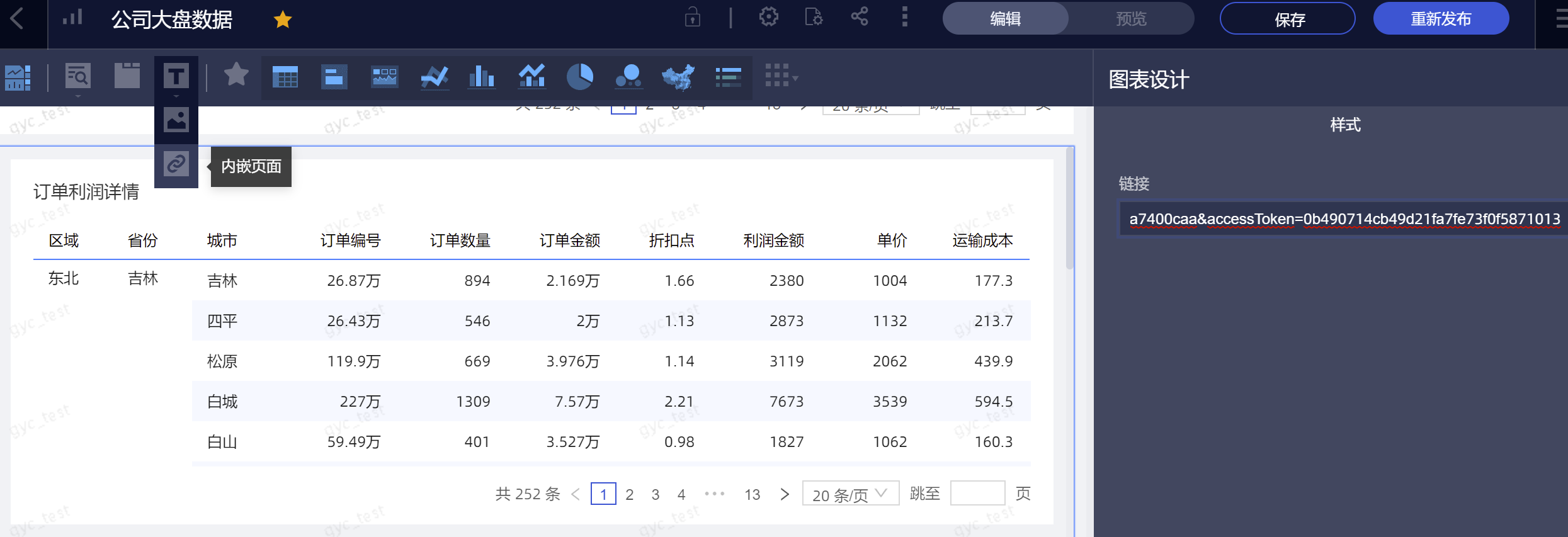Choose the bubble chart icon in toolbar
The image size is (1568, 537).
pyautogui.click(x=628, y=77)
